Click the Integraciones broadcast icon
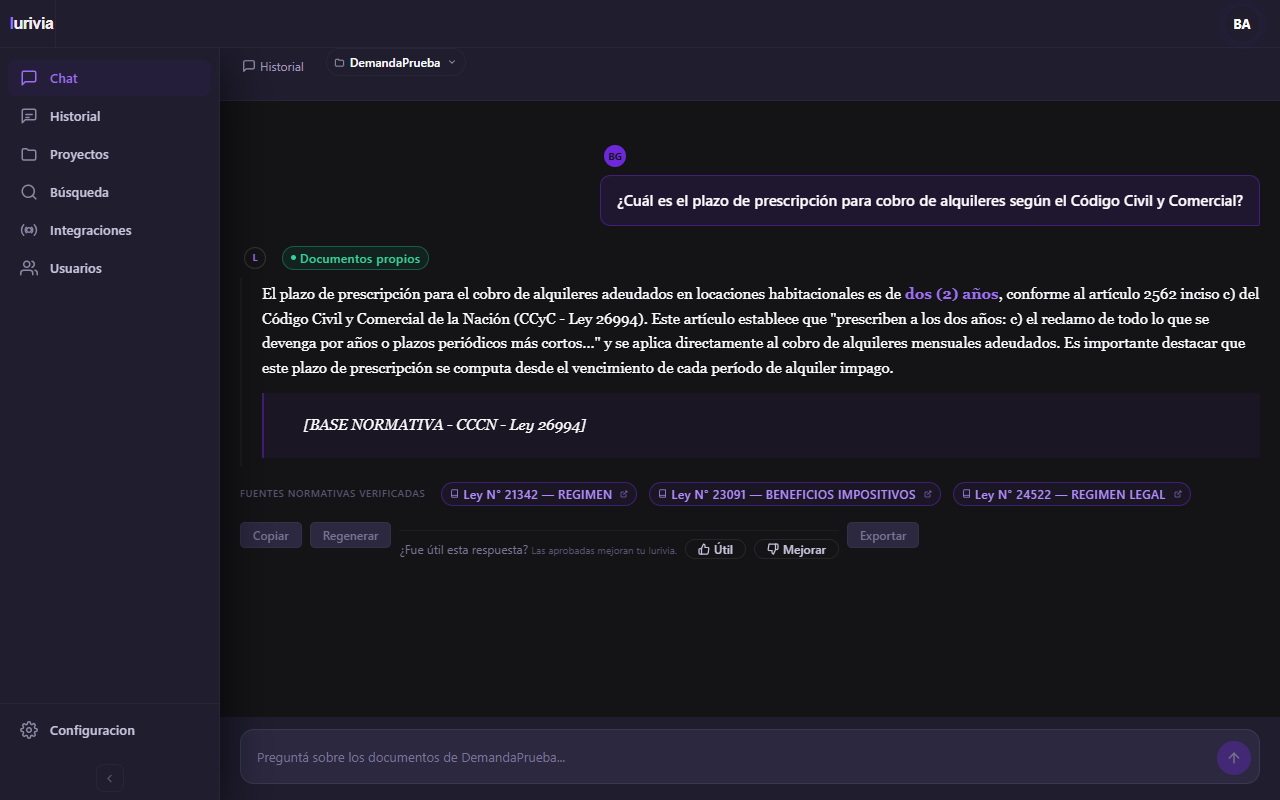This screenshot has height=800, width=1280. (29, 230)
